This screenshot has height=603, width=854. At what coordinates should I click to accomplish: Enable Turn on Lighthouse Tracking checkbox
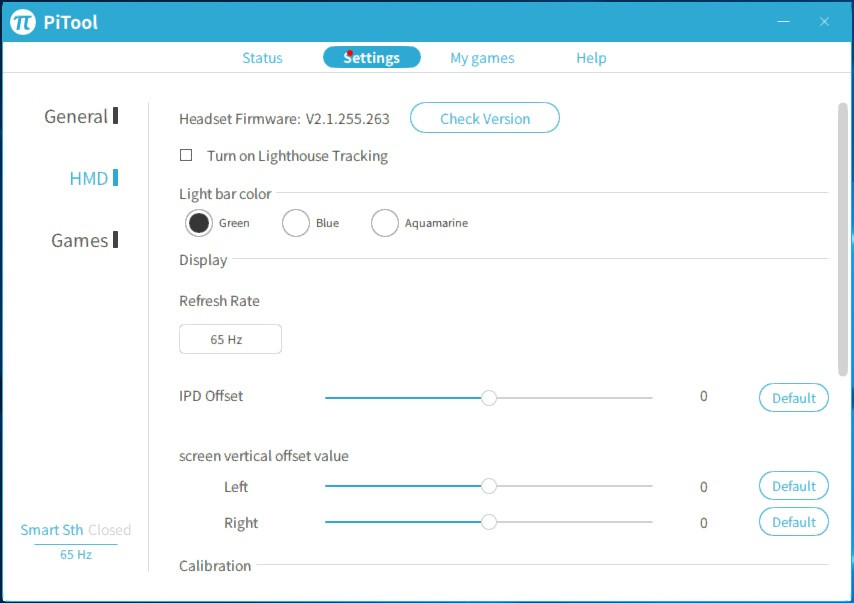point(186,155)
